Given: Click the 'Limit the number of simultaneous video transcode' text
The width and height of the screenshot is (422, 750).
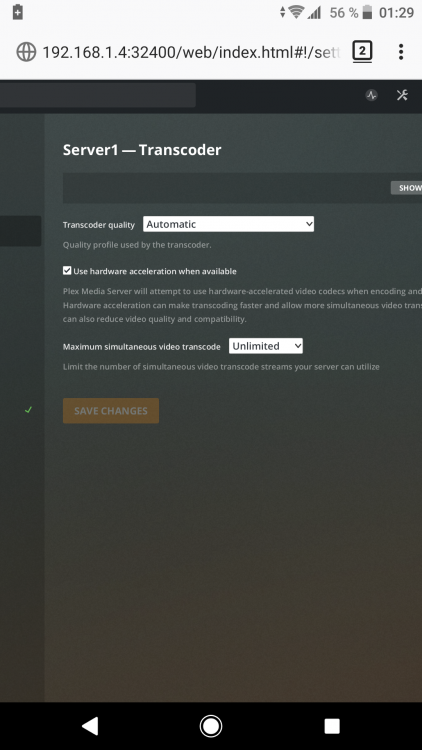Looking at the screenshot, I should pos(221,367).
